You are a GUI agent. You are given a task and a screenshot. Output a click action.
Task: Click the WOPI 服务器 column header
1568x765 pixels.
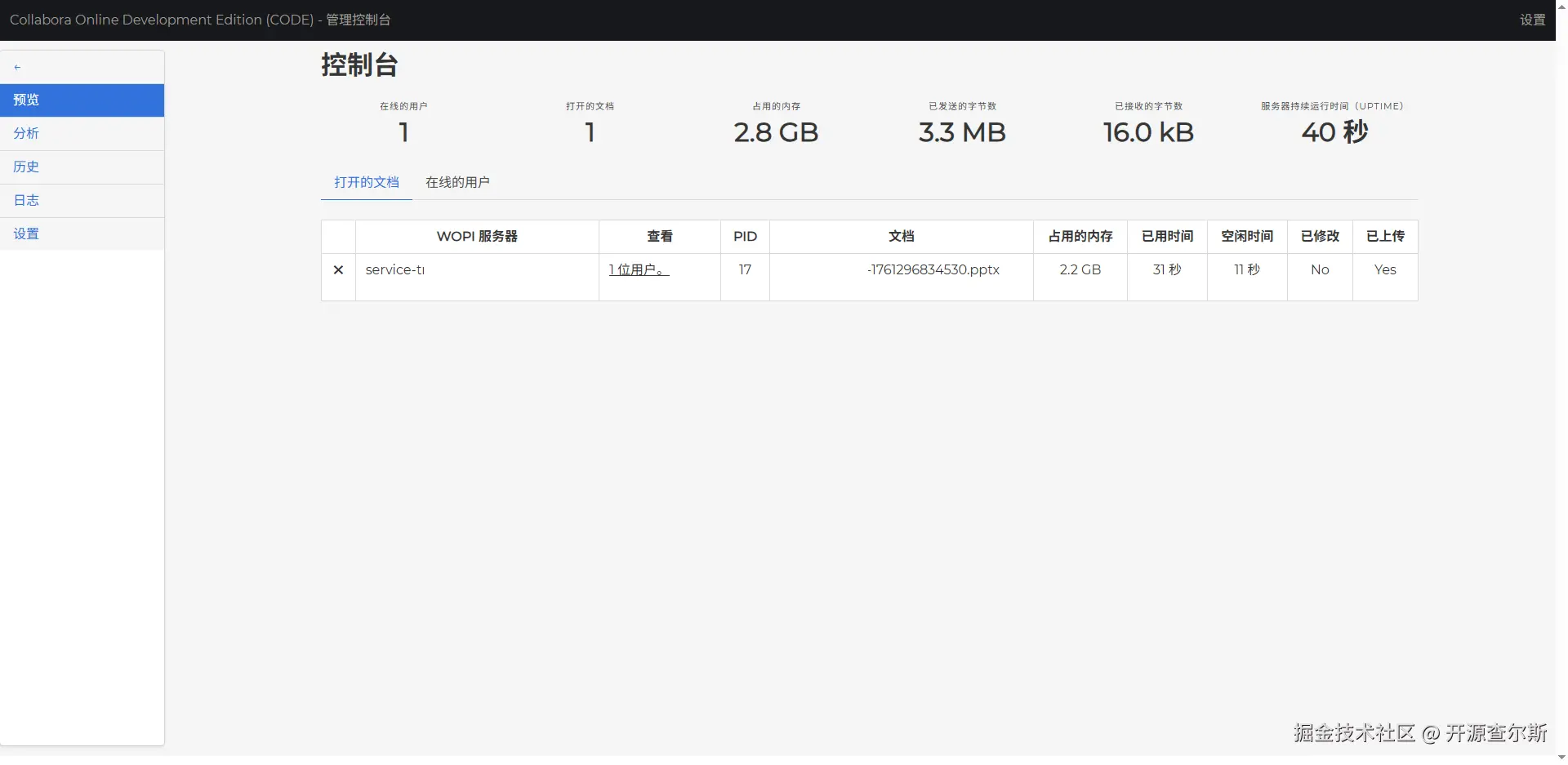pos(477,236)
